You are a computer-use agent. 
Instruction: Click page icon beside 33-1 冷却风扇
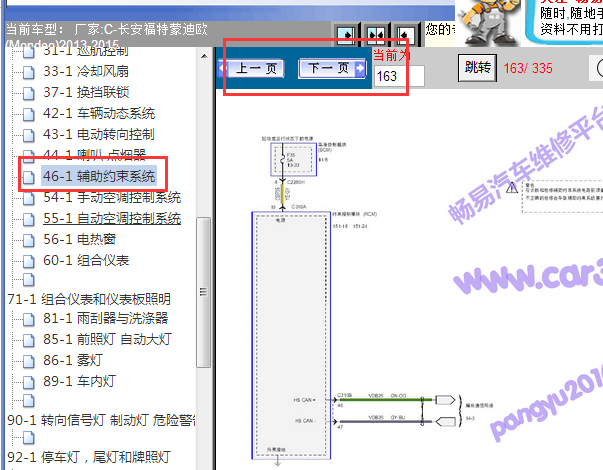click(x=28, y=72)
